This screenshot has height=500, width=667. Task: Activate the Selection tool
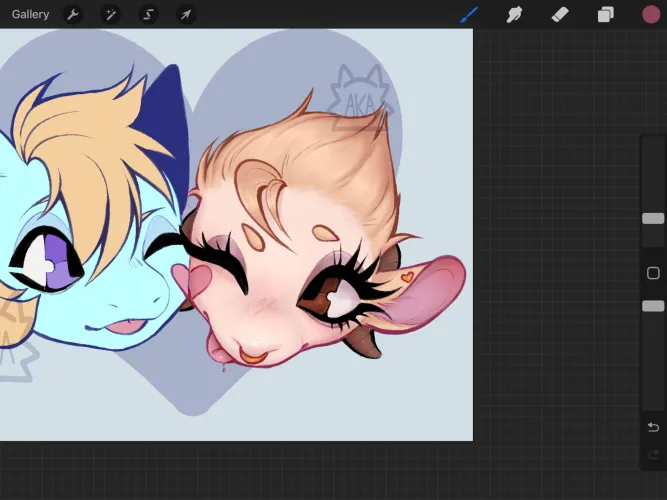coord(148,14)
